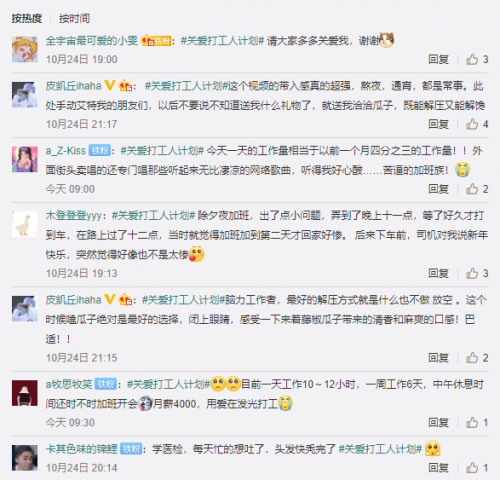Screen dimensions: 500x480
Task: Click the crown badge beside 全宇宙最可爱的小雯
Action: tap(147, 41)
